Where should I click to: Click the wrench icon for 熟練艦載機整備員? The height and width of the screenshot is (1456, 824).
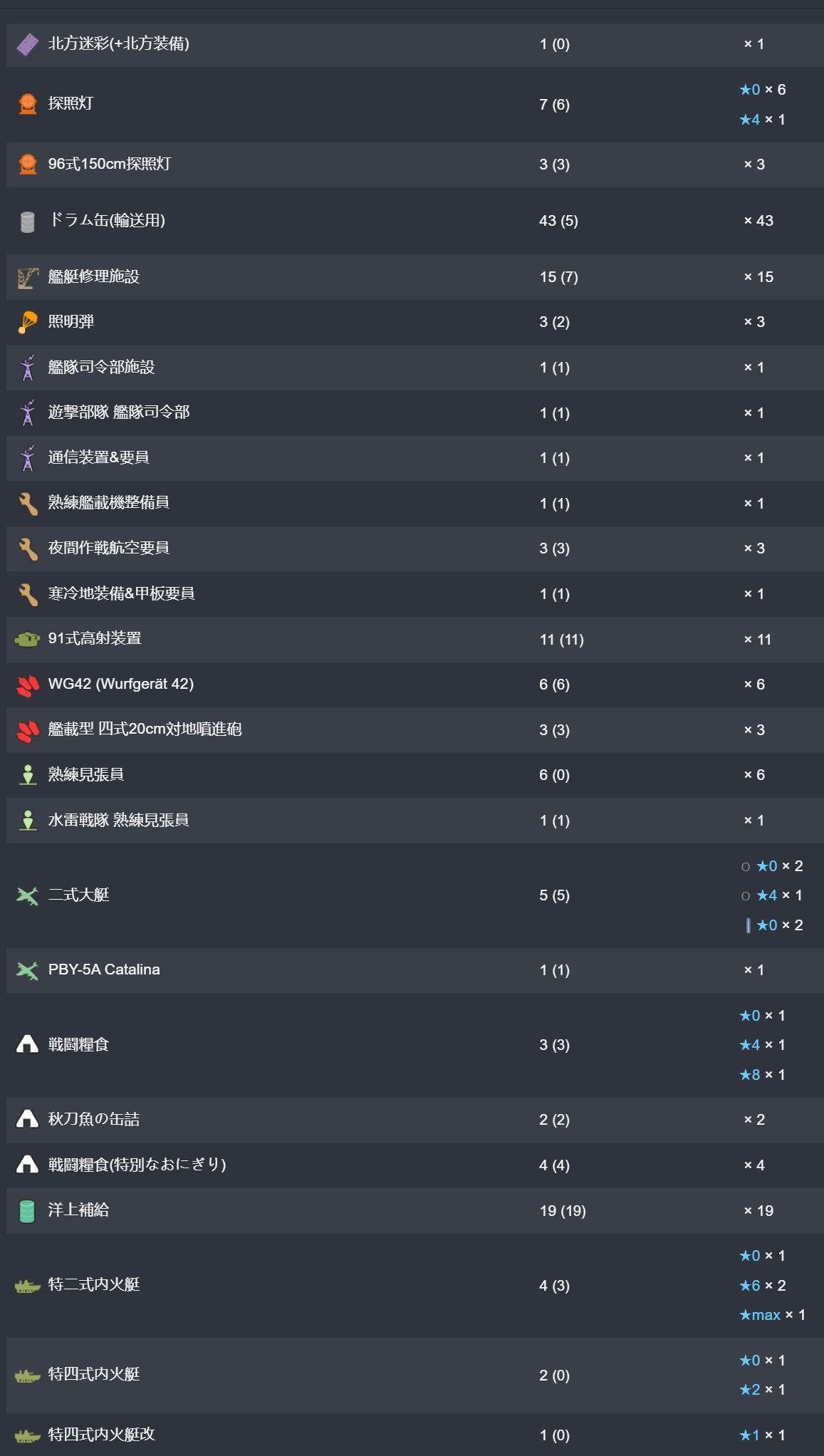tap(28, 504)
